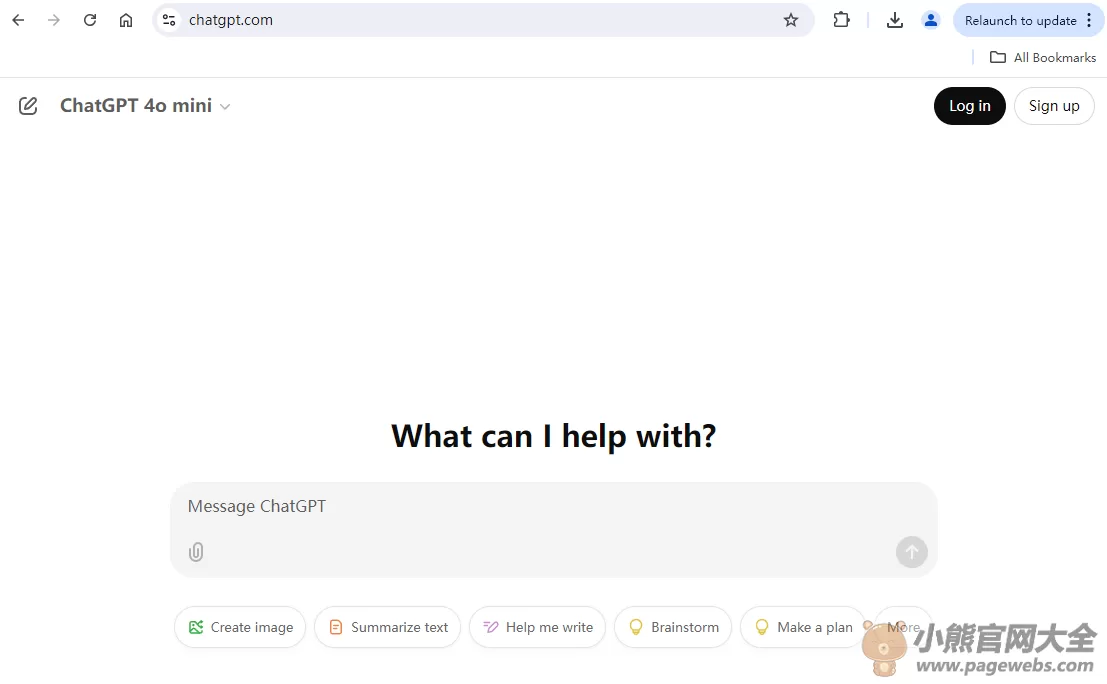
Task: Reload the chatgpt.com page
Action: 90,20
